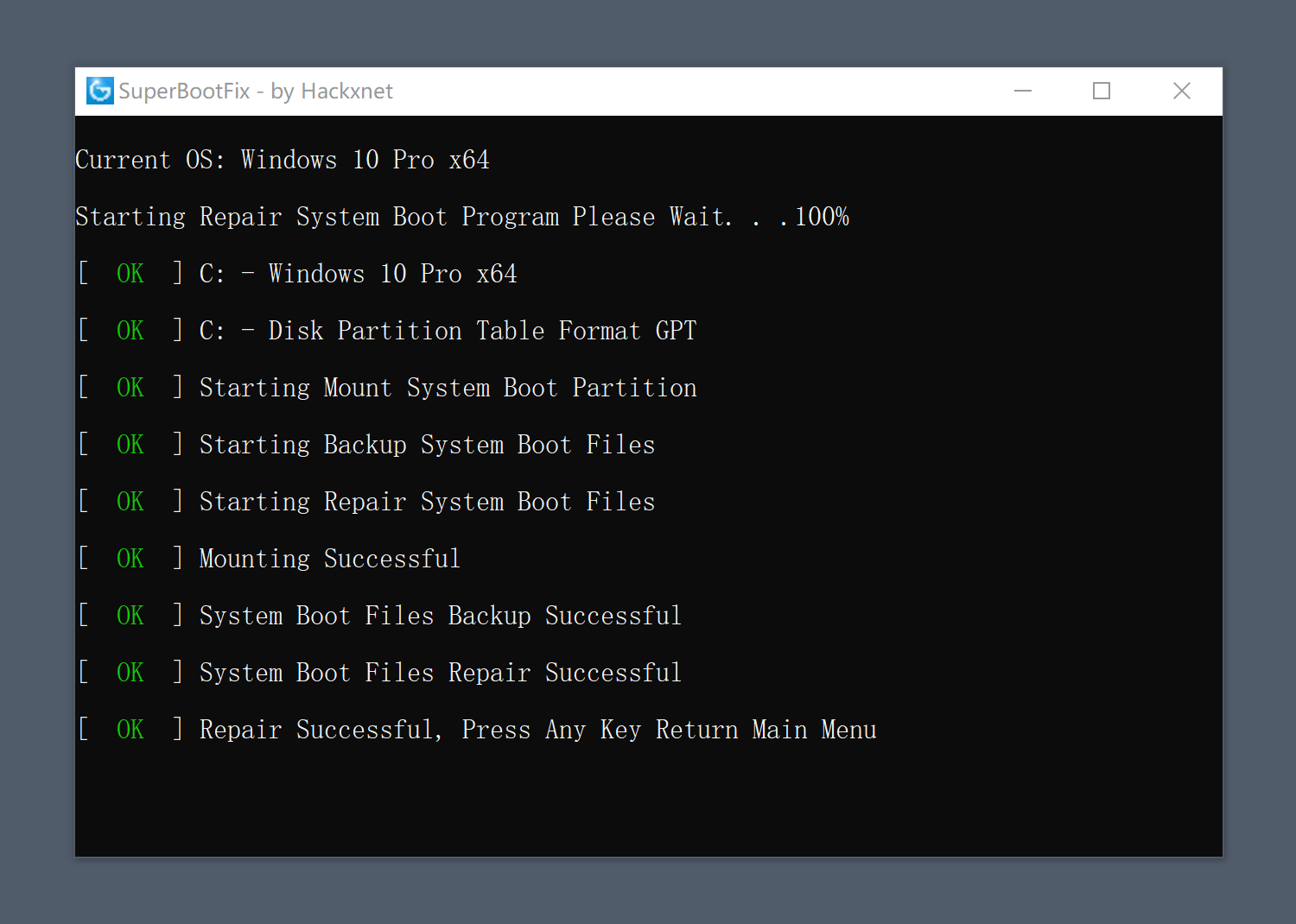Click the green OK indicator on Mounting Successful
The height and width of the screenshot is (924, 1296).
tap(129, 558)
